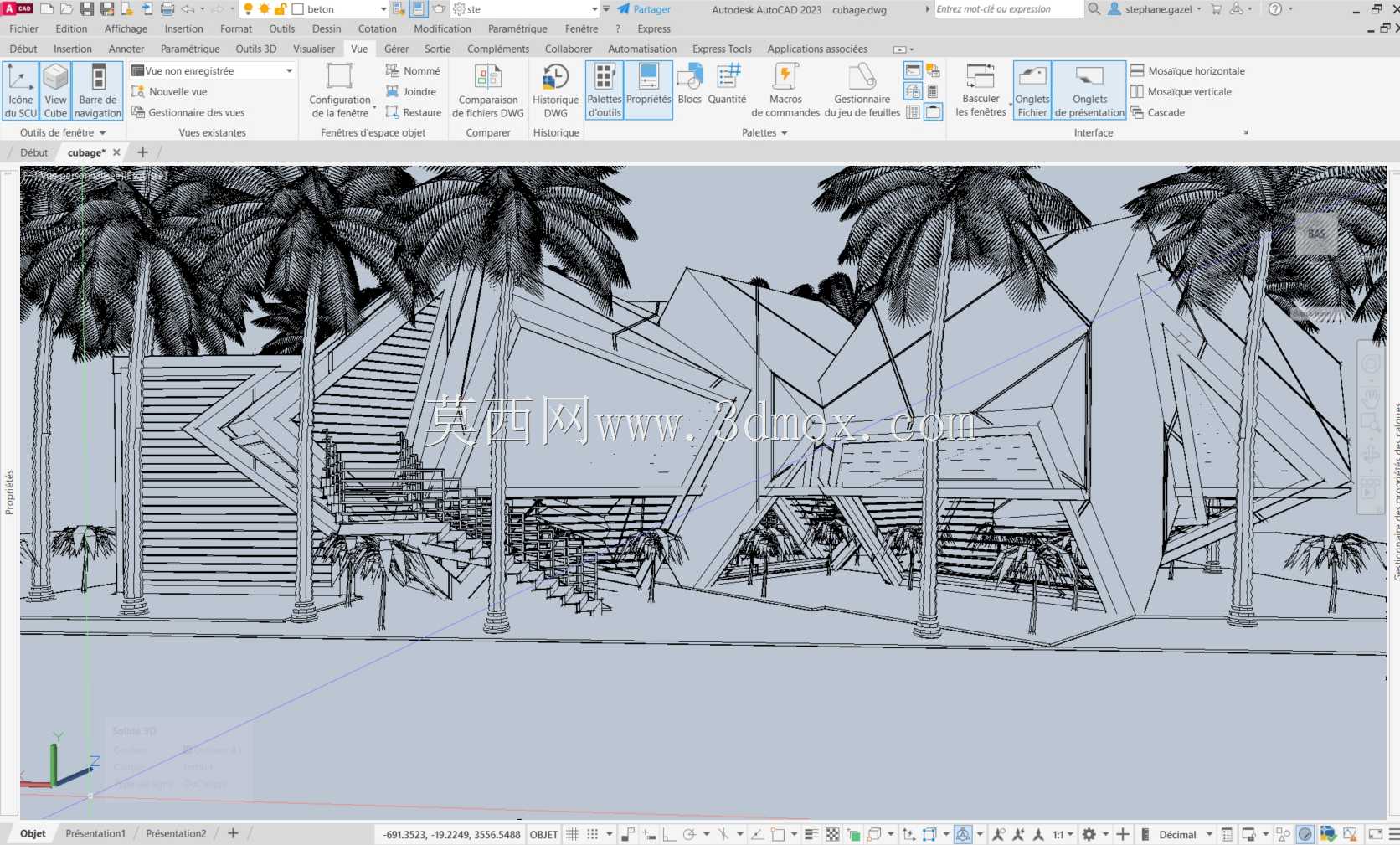
Task: Toggle the UCS icon (Icône du SCU)
Action: (x=20, y=90)
